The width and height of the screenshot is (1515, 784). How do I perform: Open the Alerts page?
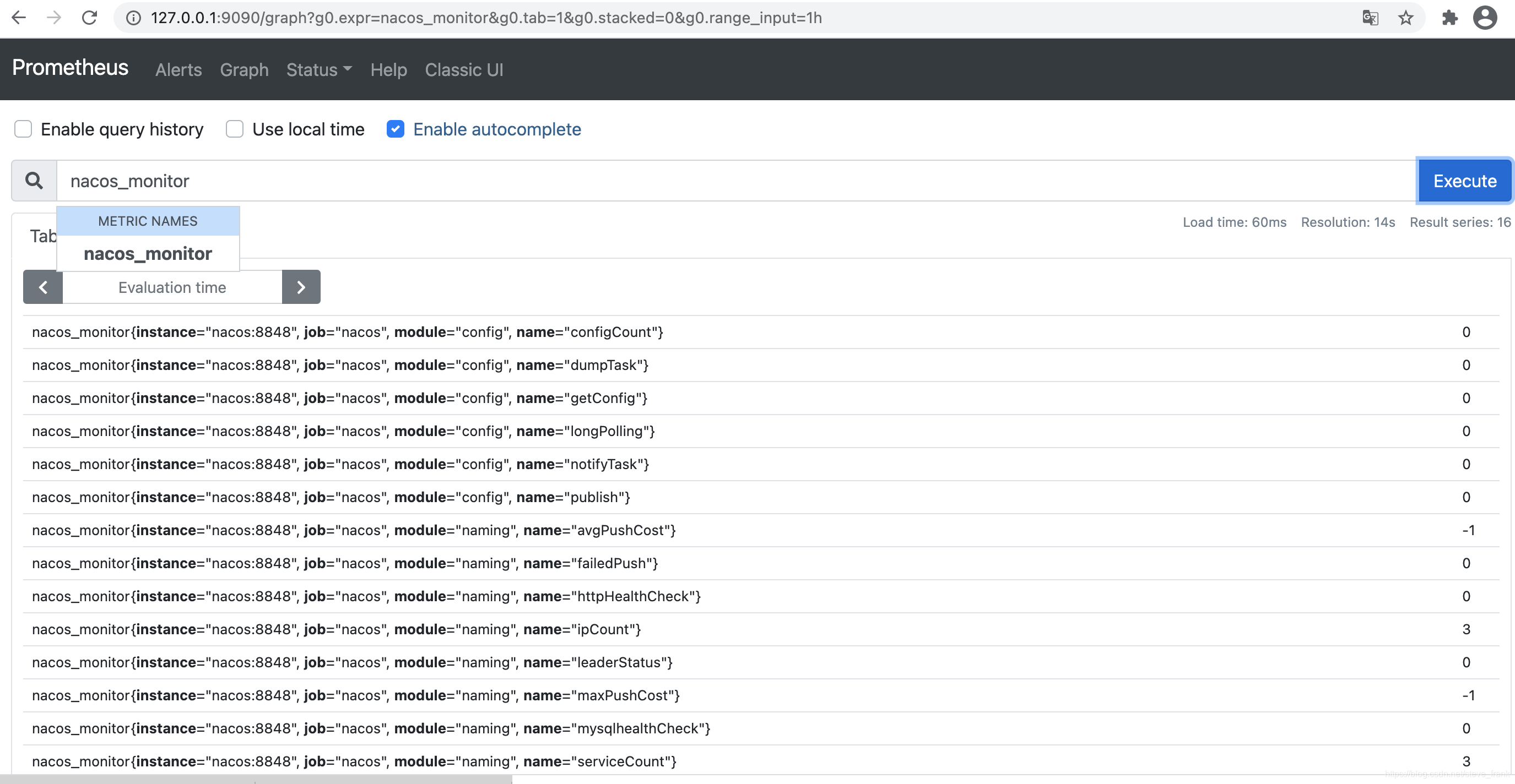tap(179, 69)
